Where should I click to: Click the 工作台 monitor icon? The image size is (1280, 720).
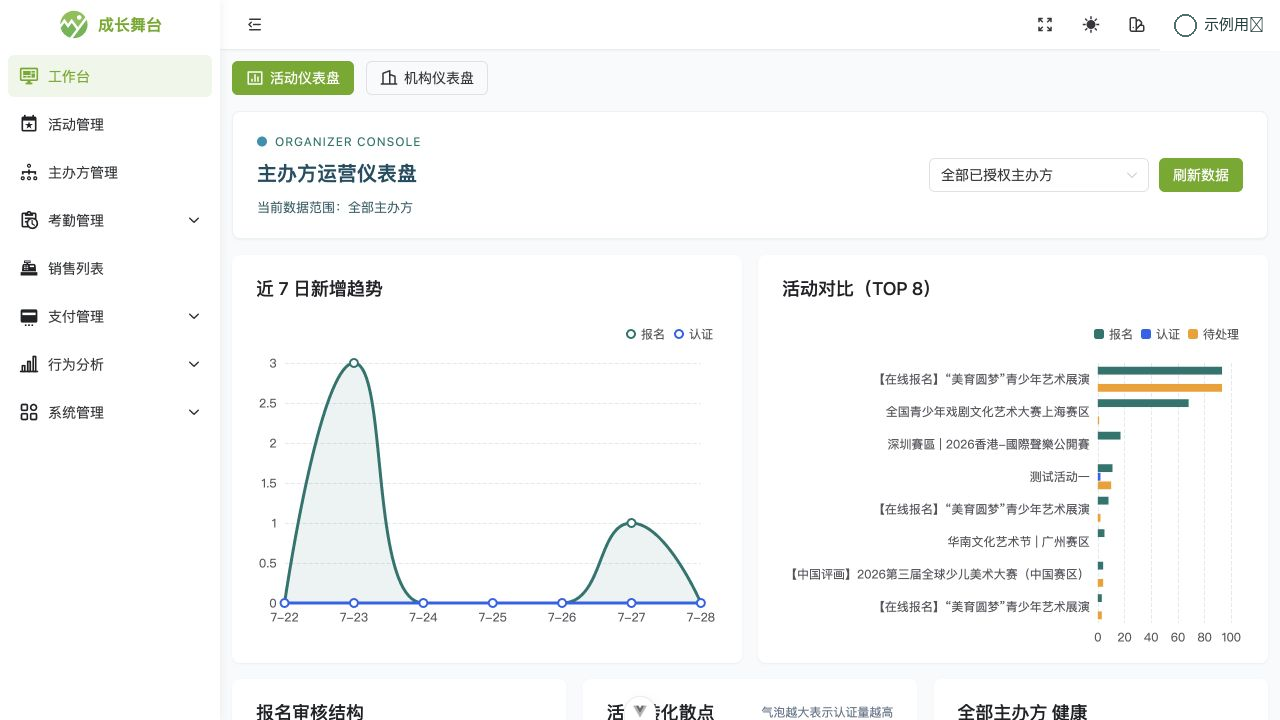click(29, 76)
